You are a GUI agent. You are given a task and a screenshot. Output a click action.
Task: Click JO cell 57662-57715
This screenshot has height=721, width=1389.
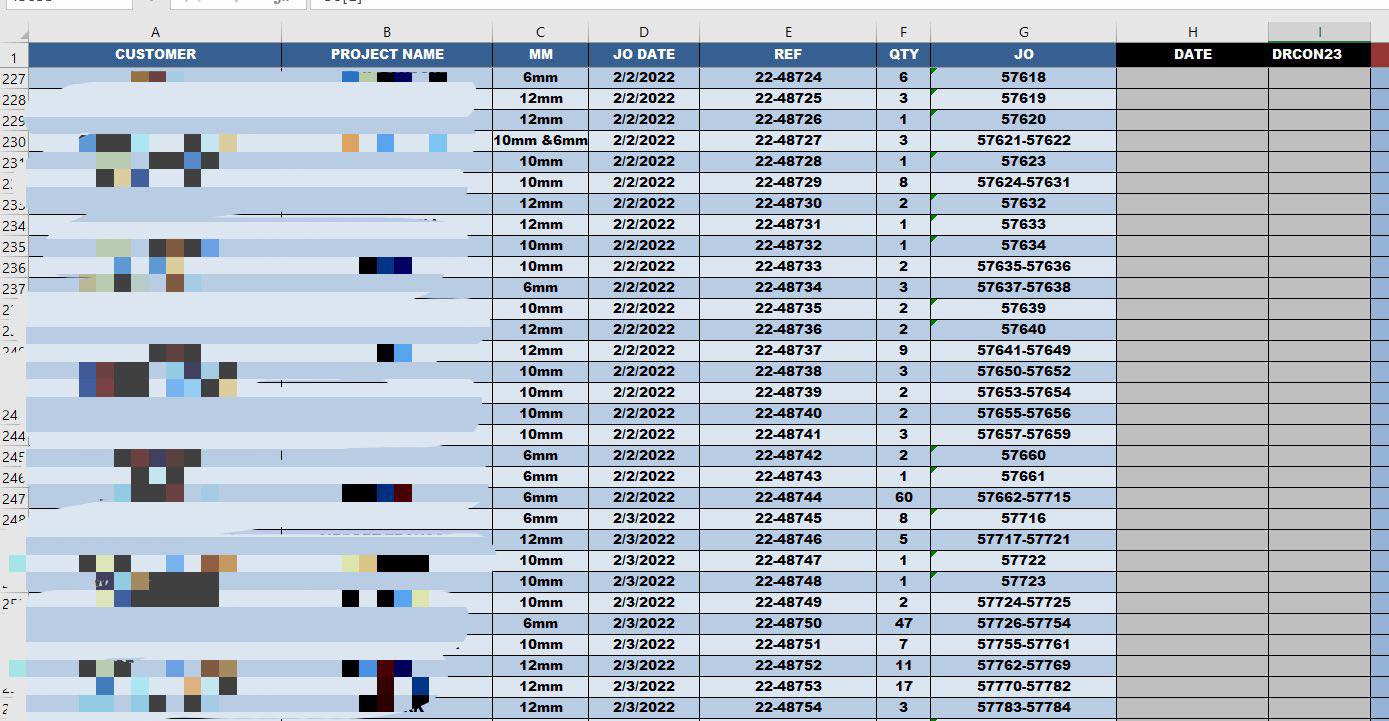(x=1023, y=497)
